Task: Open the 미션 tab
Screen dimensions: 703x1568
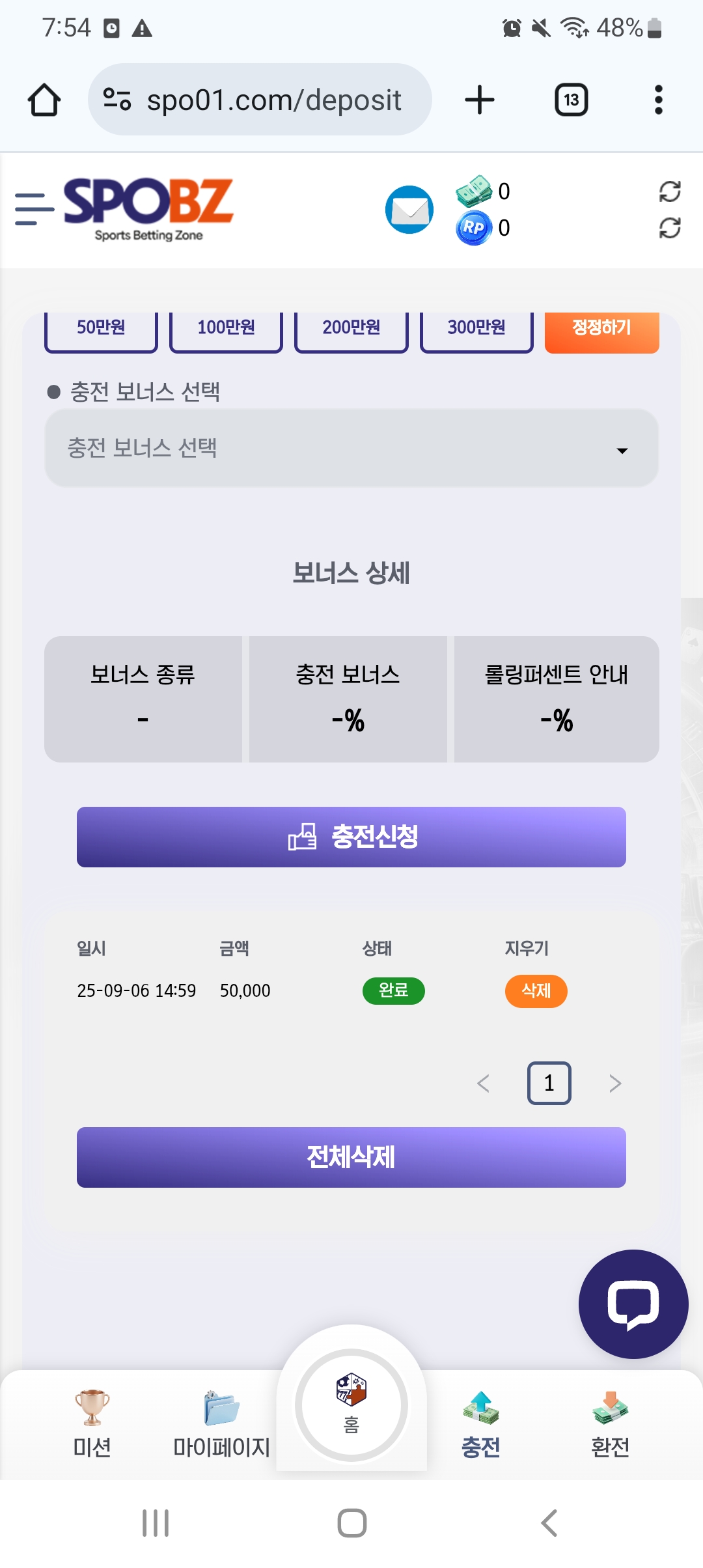Action: click(x=92, y=1423)
